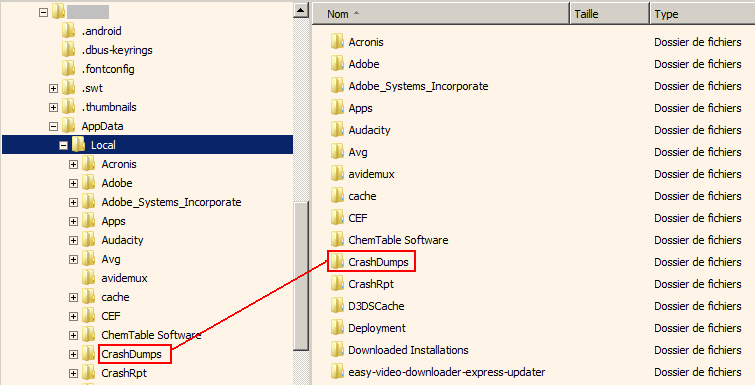755x385 pixels.
Task: Click the Adobe folder icon in file list
Action: point(337,64)
